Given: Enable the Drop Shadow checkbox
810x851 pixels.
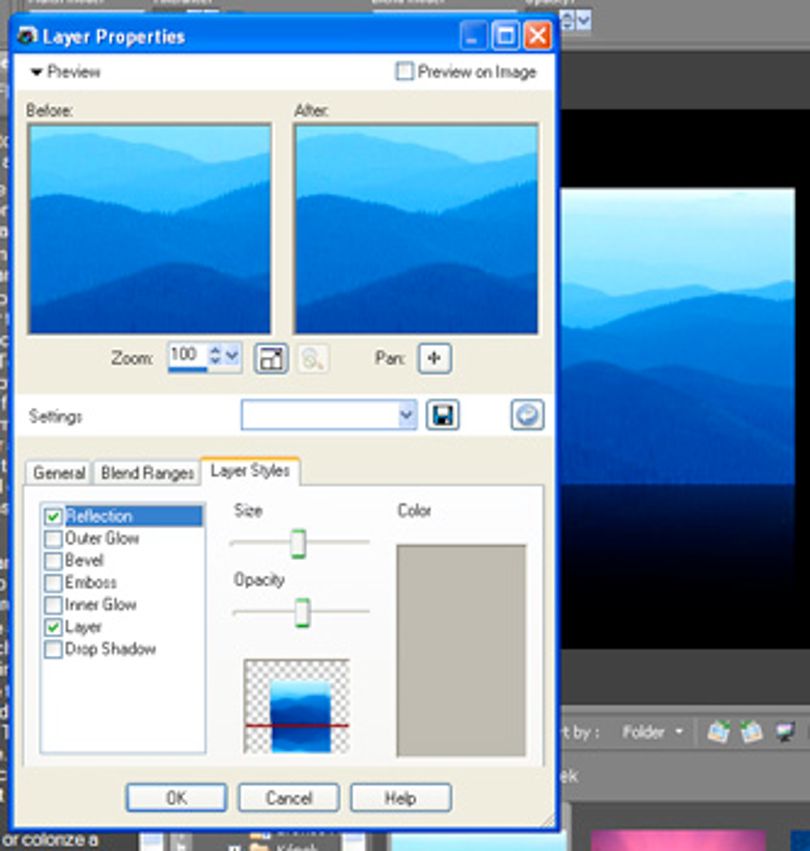Looking at the screenshot, I should point(53,650).
